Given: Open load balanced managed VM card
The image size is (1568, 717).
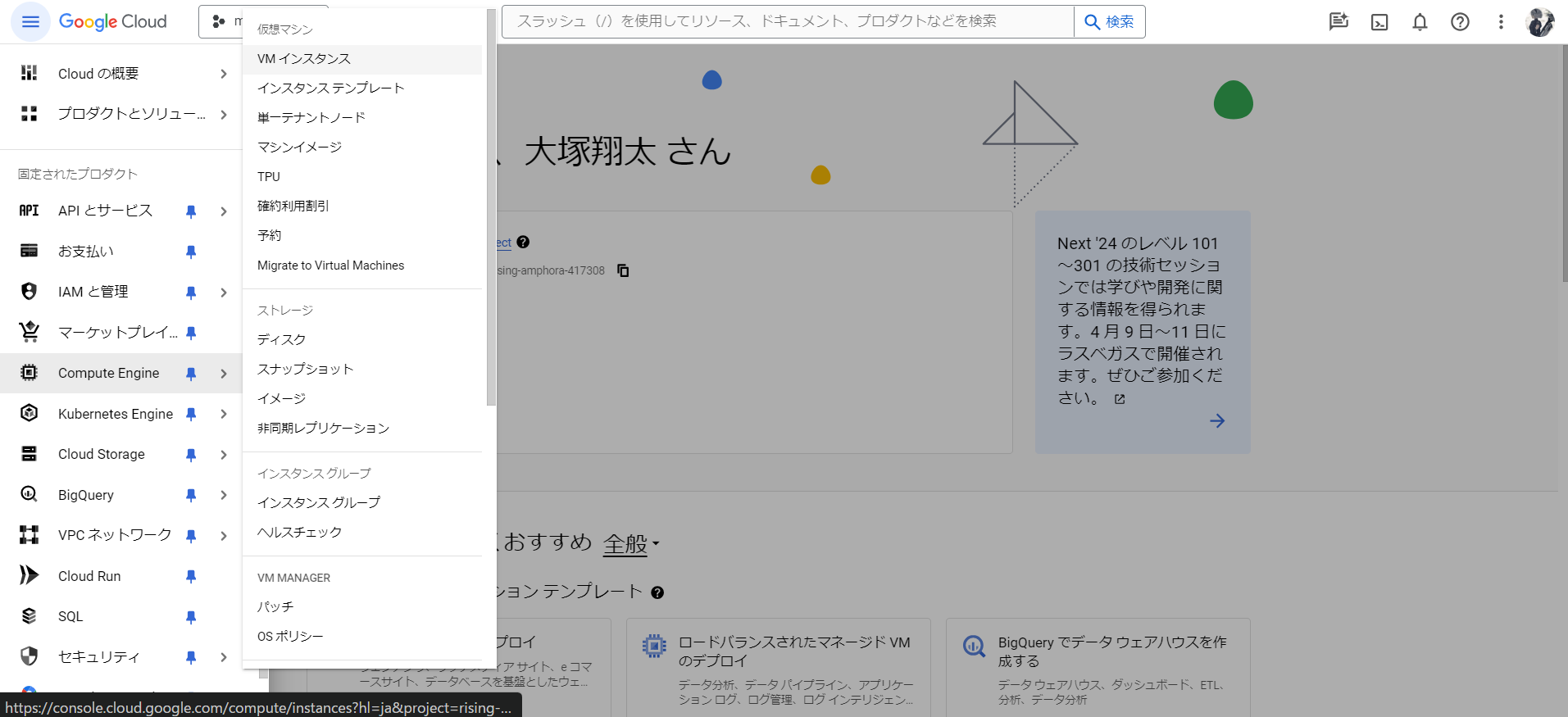Looking at the screenshot, I should 779,668.
